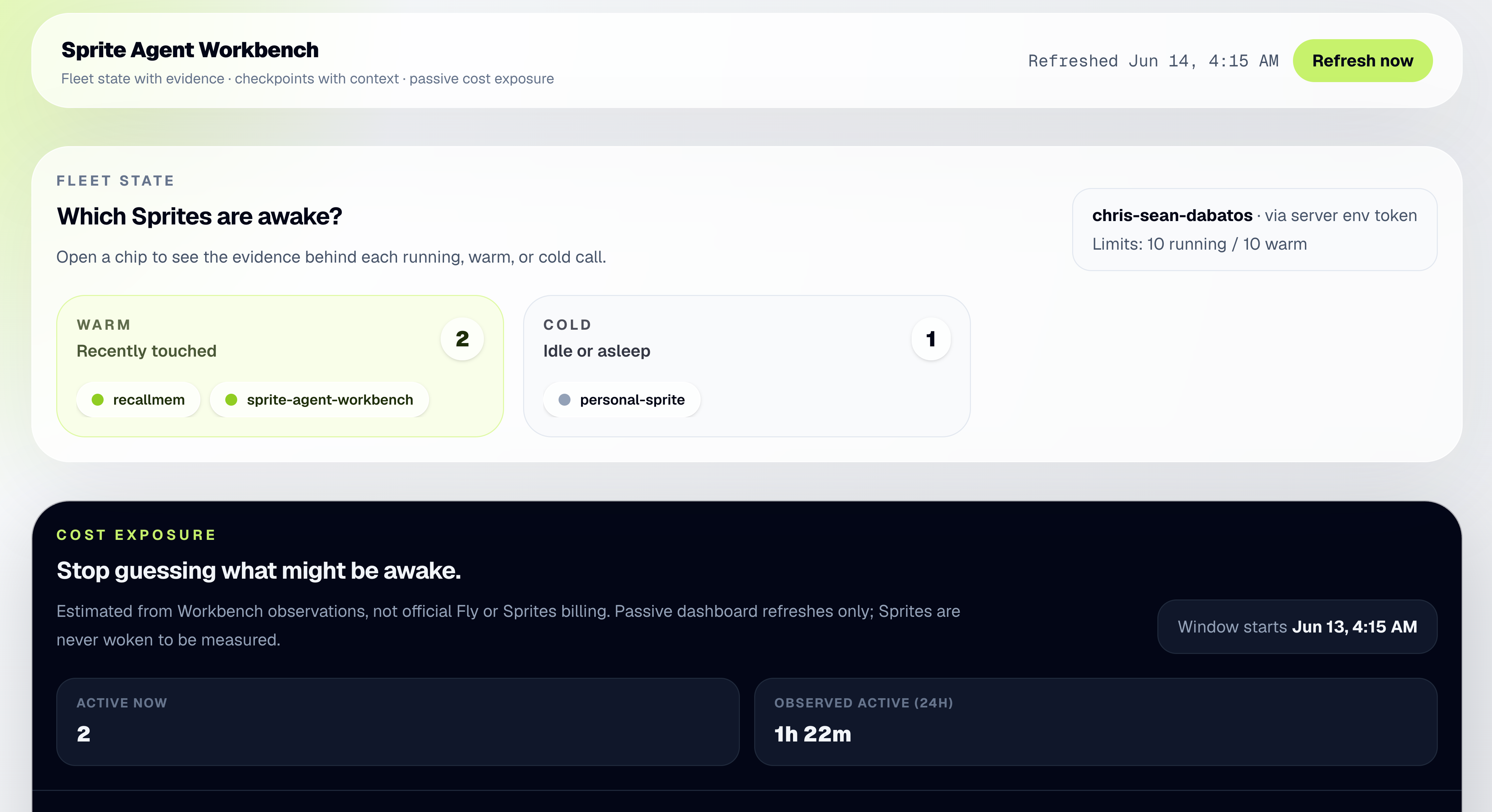The height and width of the screenshot is (812, 1492).
Task: Click the Window starts Jun 13, 4:15 AM pill
Action: click(1297, 627)
